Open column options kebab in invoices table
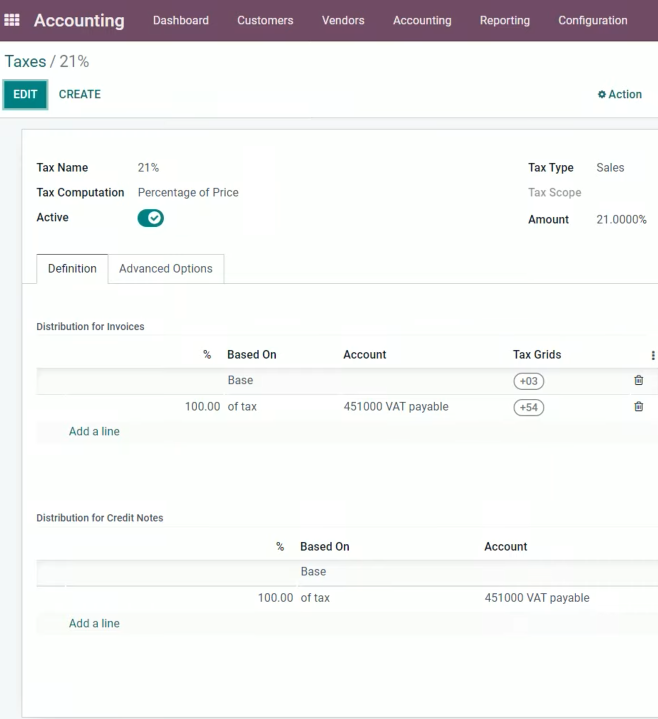 (x=653, y=355)
